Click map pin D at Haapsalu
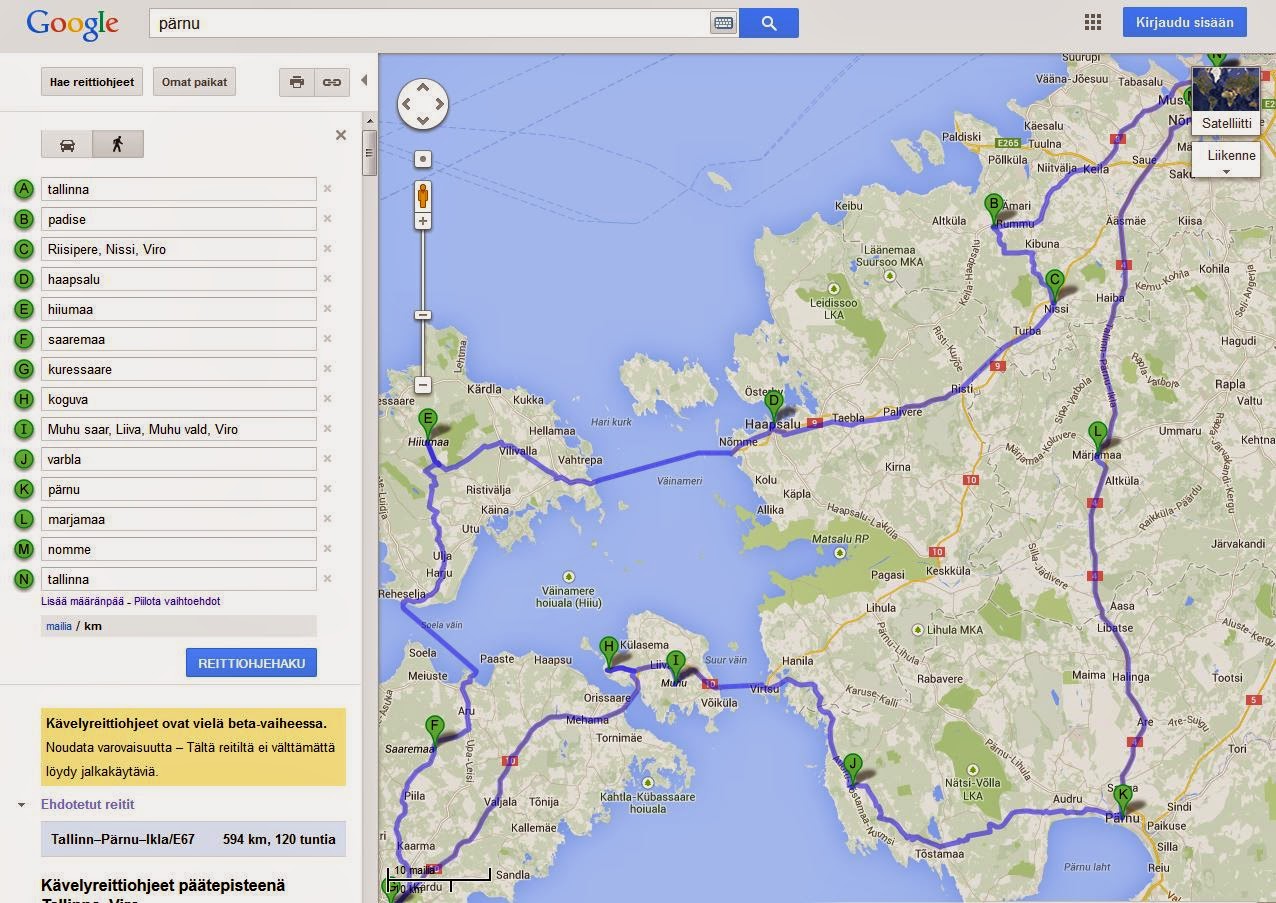The height and width of the screenshot is (903, 1276). click(x=773, y=406)
